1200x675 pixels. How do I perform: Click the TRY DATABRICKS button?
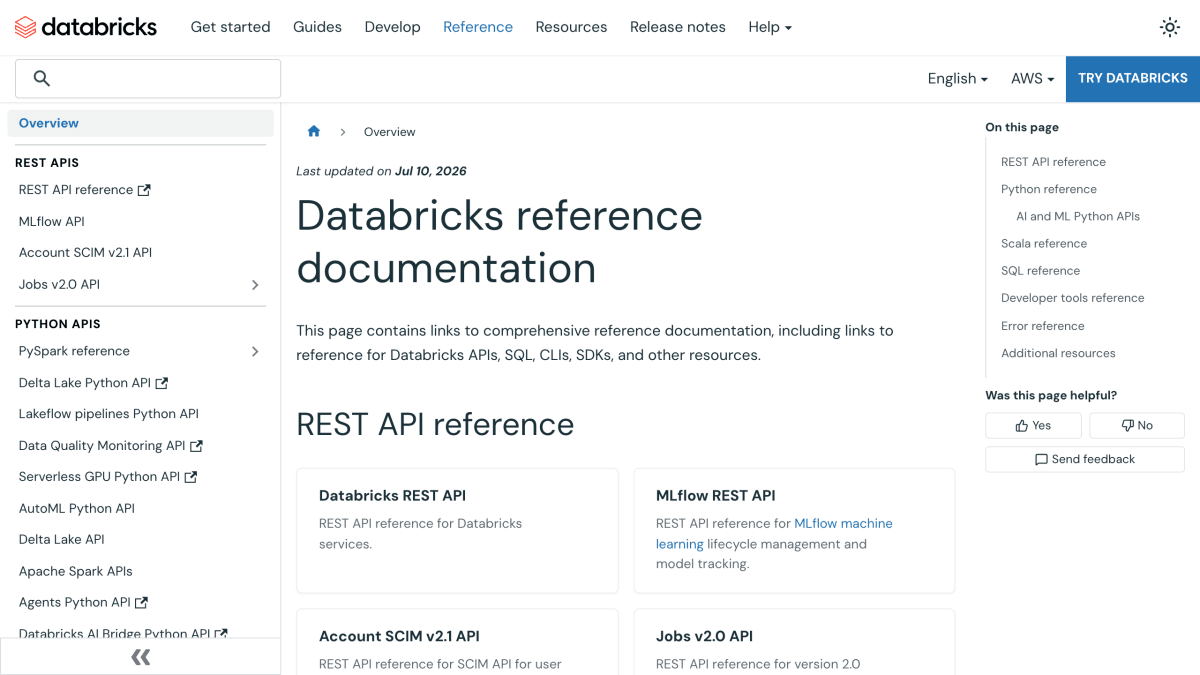coord(1133,78)
